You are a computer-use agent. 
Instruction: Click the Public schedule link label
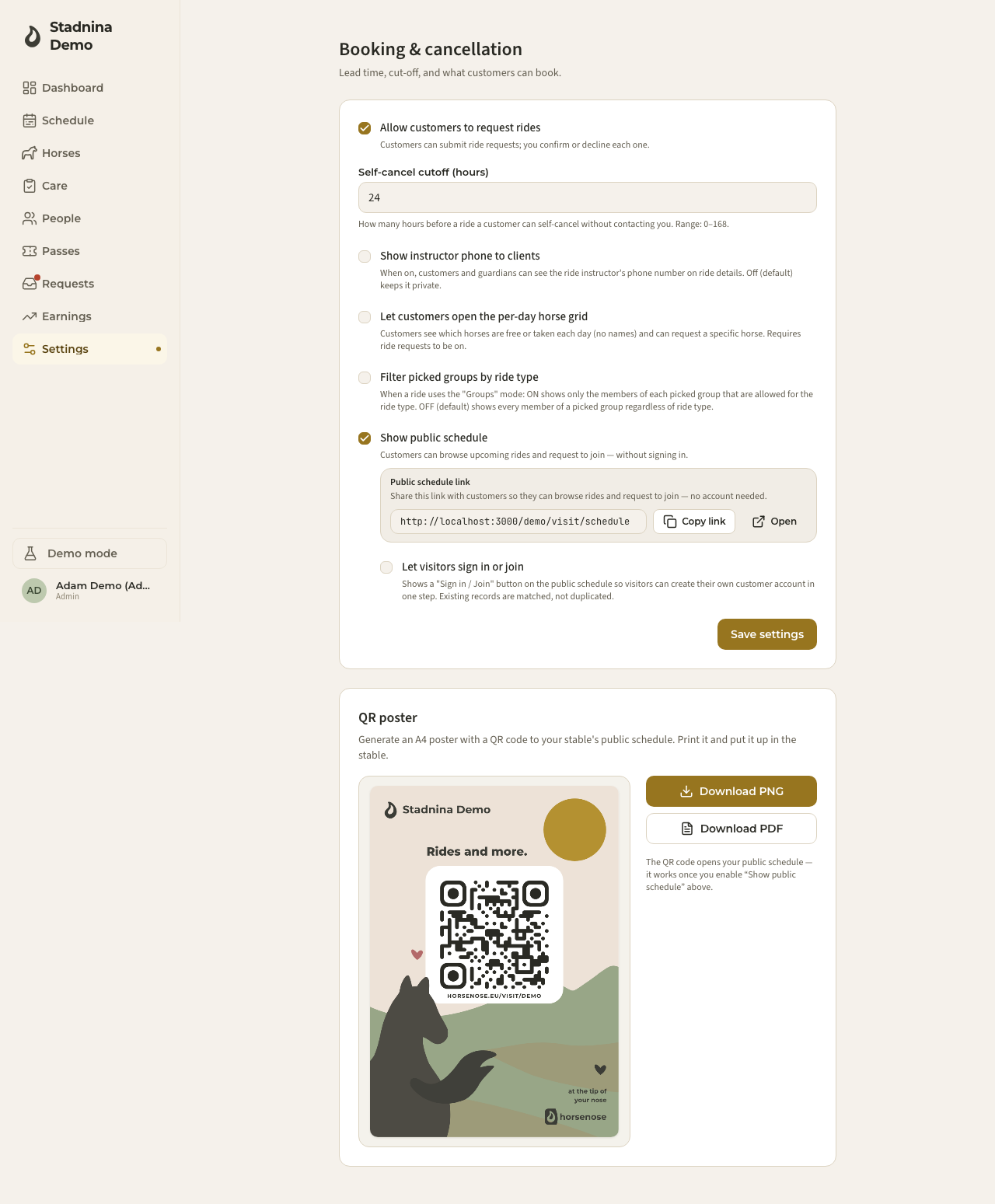point(430,482)
